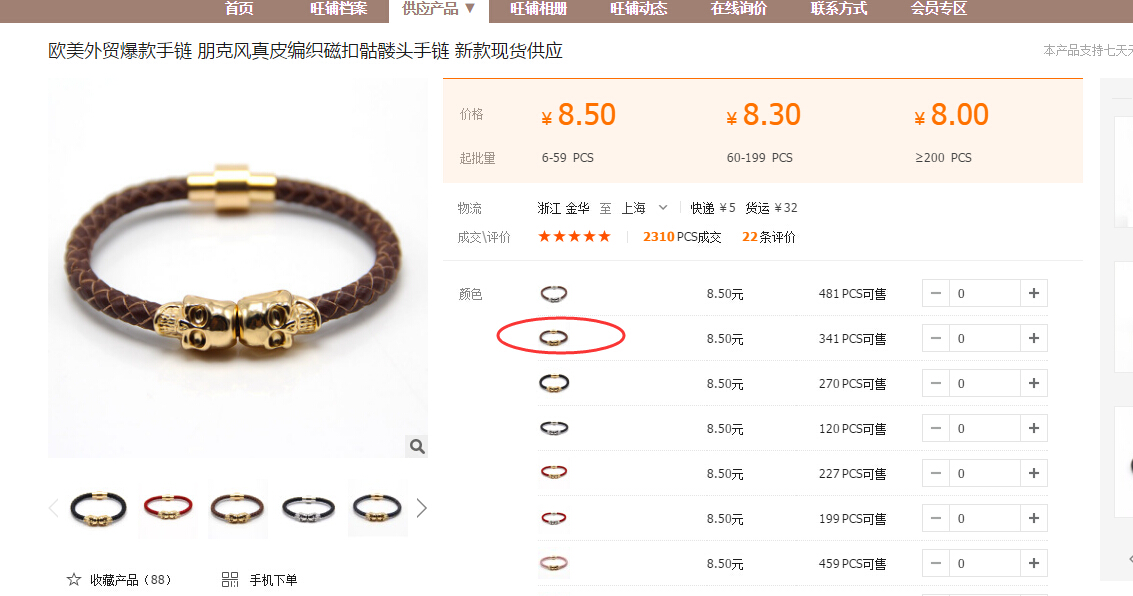Decrease quantity for the 341 PCS color
Image resolution: width=1133 pixels, height=596 pixels.
click(x=936, y=338)
